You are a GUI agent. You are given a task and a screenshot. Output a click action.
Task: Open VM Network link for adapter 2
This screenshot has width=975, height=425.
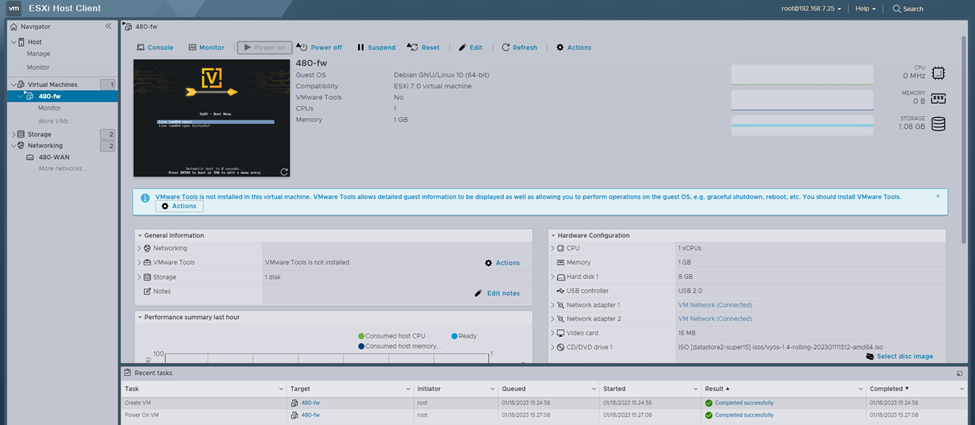tap(715, 319)
